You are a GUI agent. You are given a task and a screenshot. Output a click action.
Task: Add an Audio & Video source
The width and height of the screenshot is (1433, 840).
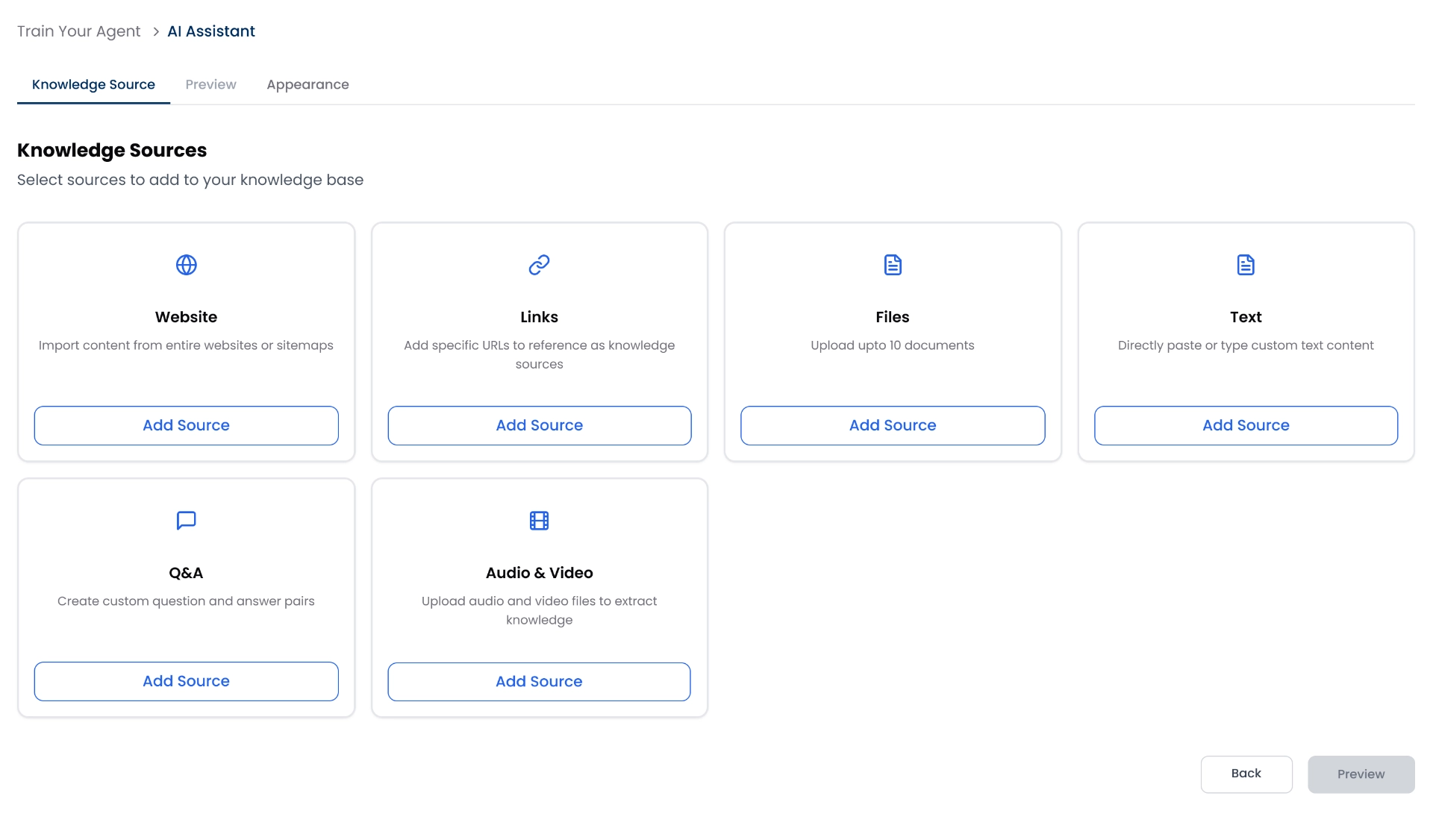point(539,681)
